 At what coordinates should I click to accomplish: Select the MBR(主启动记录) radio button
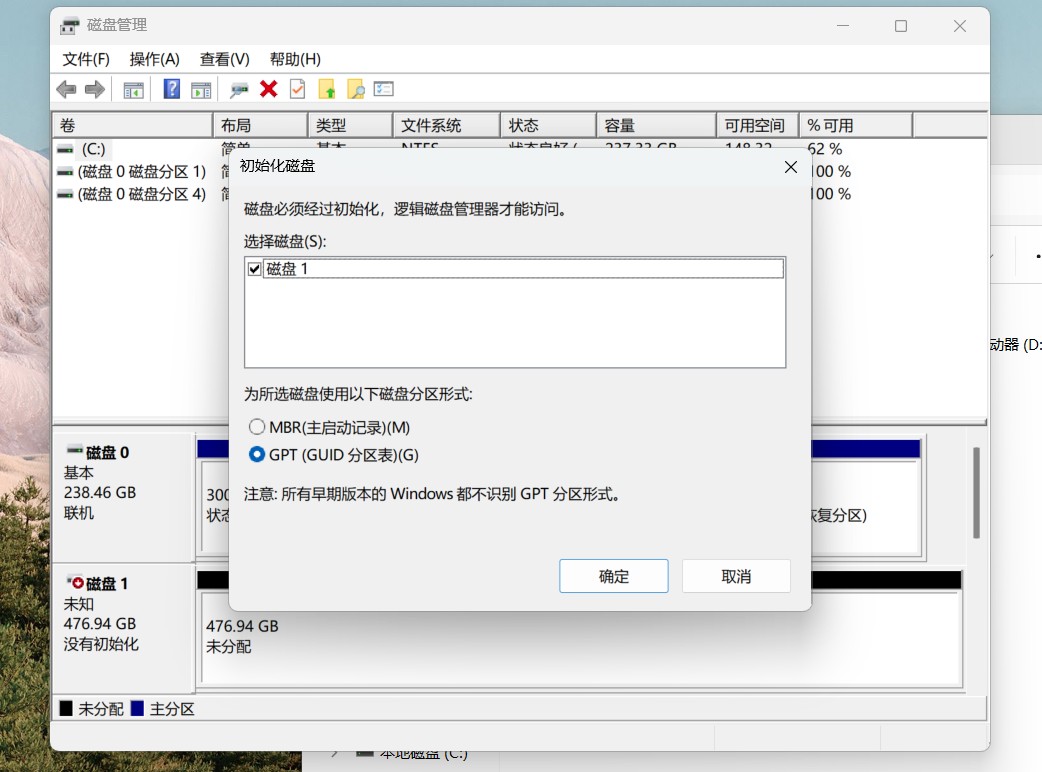pos(257,426)
